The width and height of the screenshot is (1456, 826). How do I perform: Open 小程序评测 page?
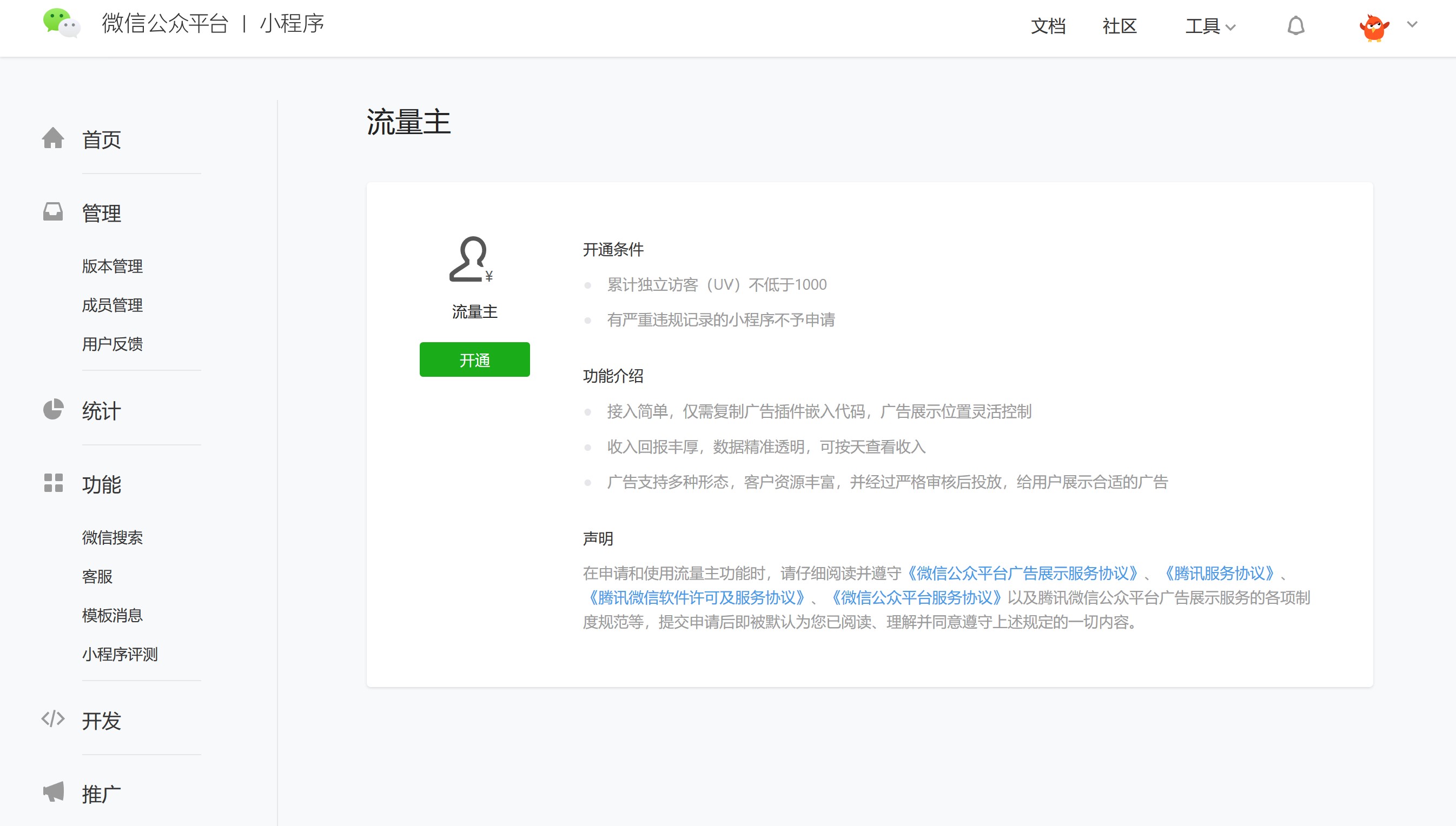(120, 654)
